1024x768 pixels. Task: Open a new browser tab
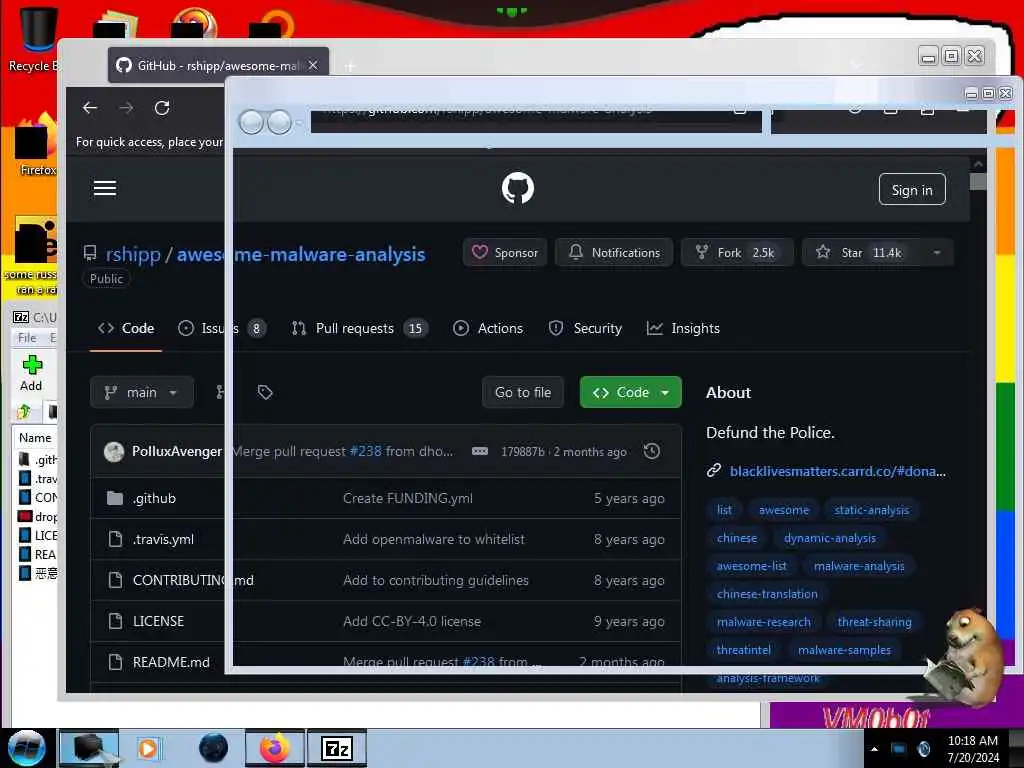coord(349,66)
